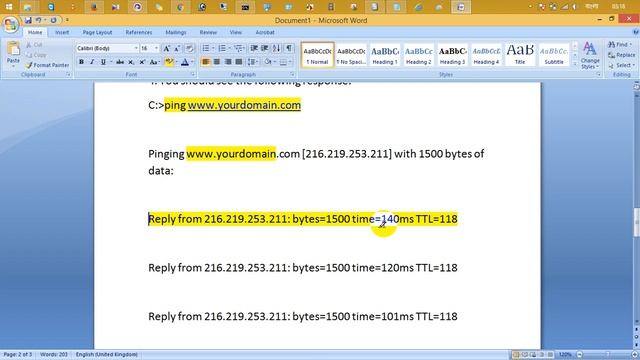Image resolution: width=640 pixels, height=360 pixels.
Task: Apply the Heading 2 style
Action: [418, 55]
